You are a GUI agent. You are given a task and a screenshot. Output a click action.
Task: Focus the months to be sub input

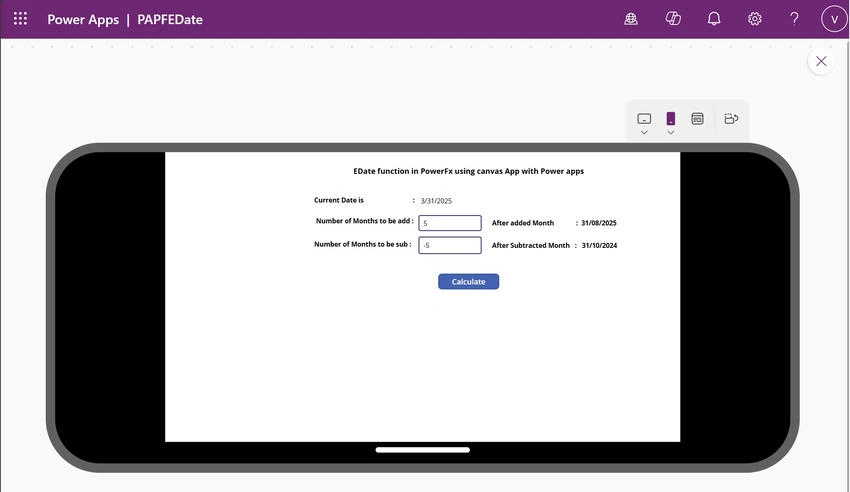pyautogui.click(x=450, y=245)
